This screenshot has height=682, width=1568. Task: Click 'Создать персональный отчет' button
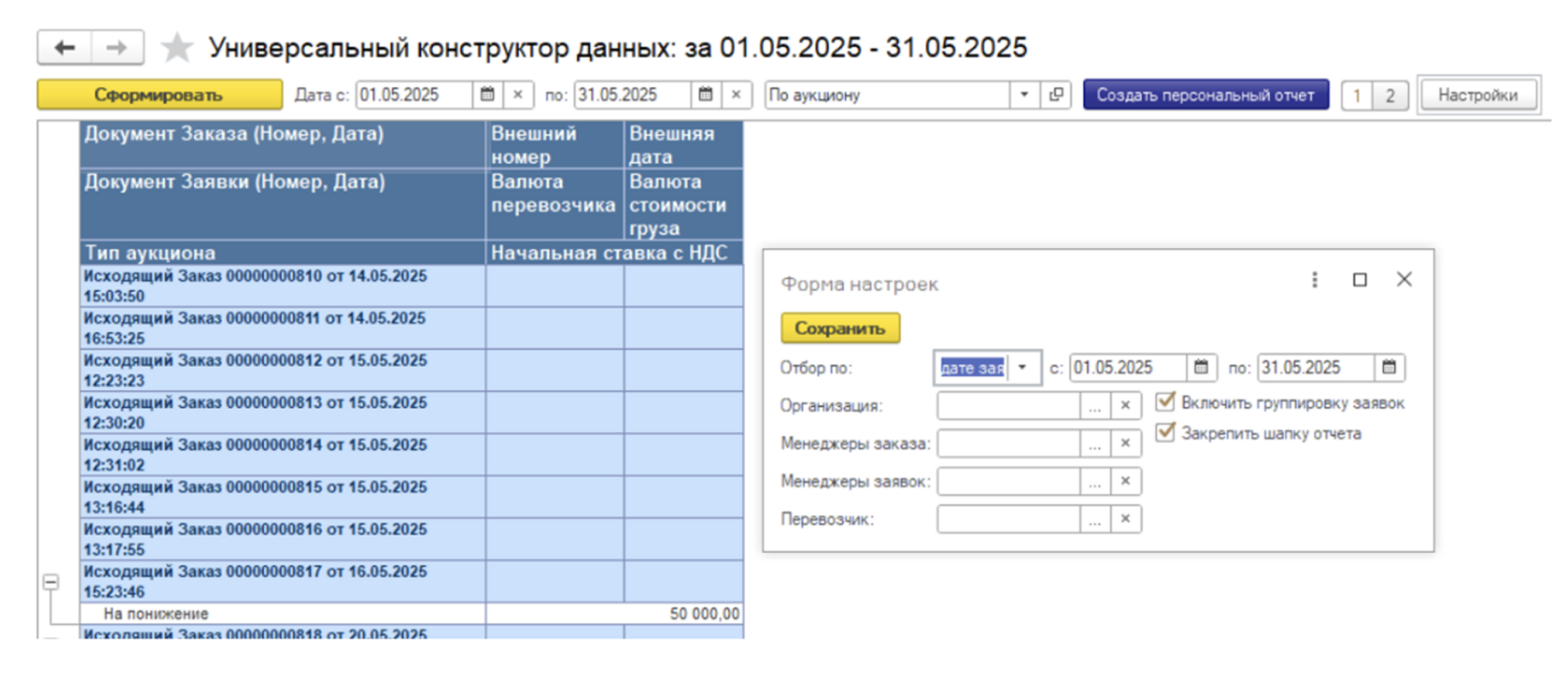[1206, 94]
